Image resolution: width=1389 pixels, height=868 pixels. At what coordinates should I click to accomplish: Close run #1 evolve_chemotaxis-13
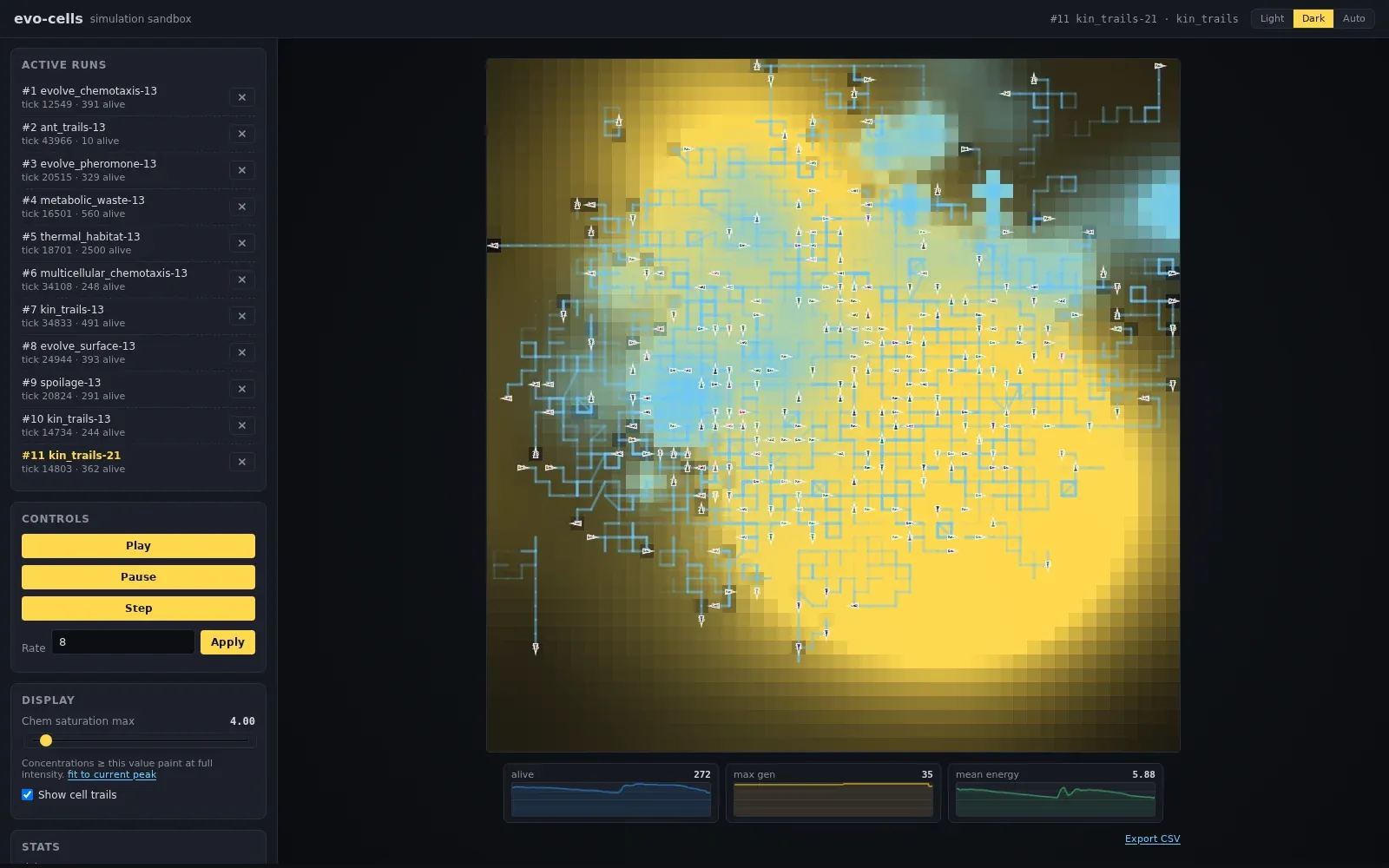click(242, 97)
